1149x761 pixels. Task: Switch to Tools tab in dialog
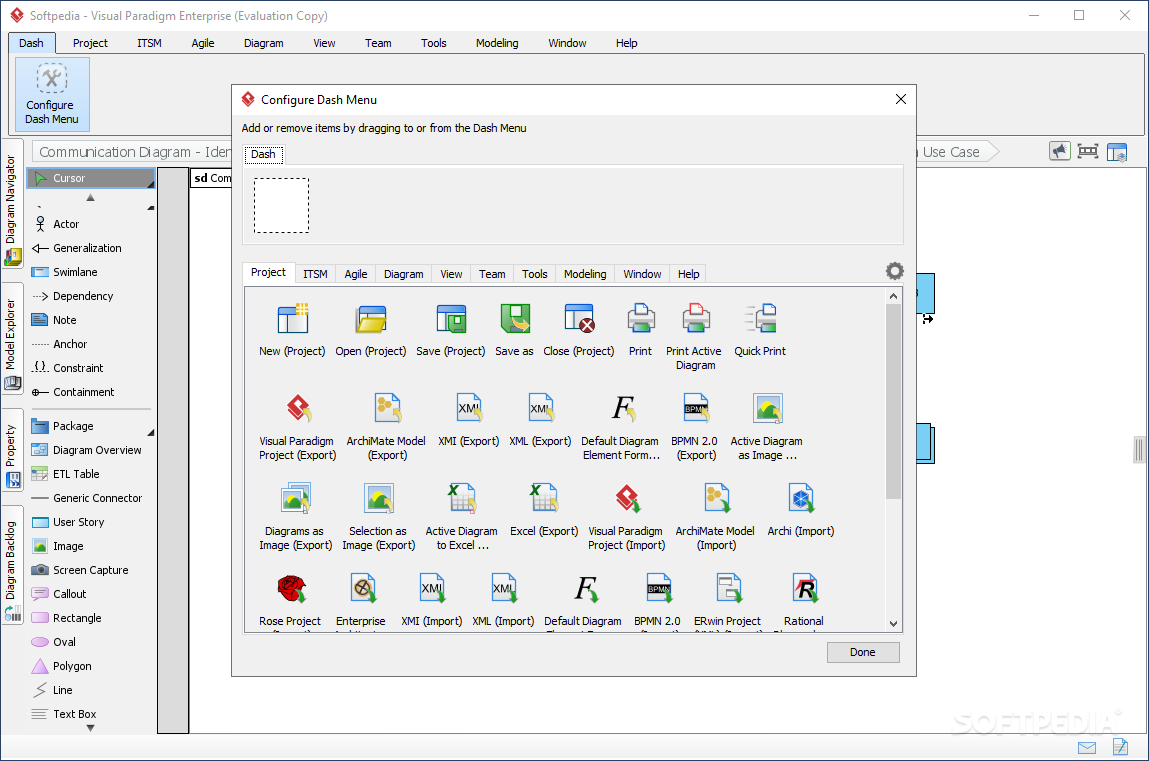click(x=535, y=274)
